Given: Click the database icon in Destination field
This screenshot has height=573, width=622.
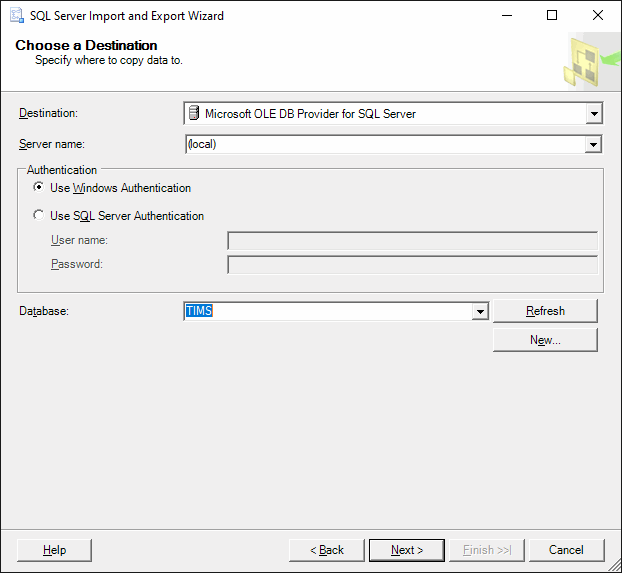Looking at the screenshot, I should click(x=194, y=113).
